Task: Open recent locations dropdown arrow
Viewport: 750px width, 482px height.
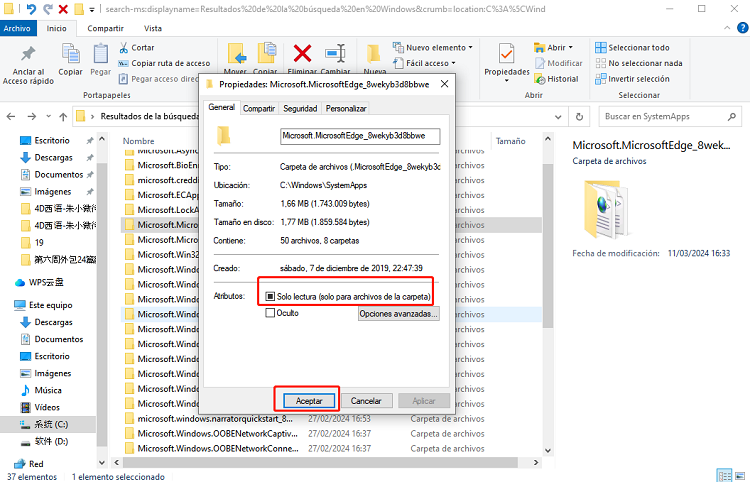Action: 48,116
